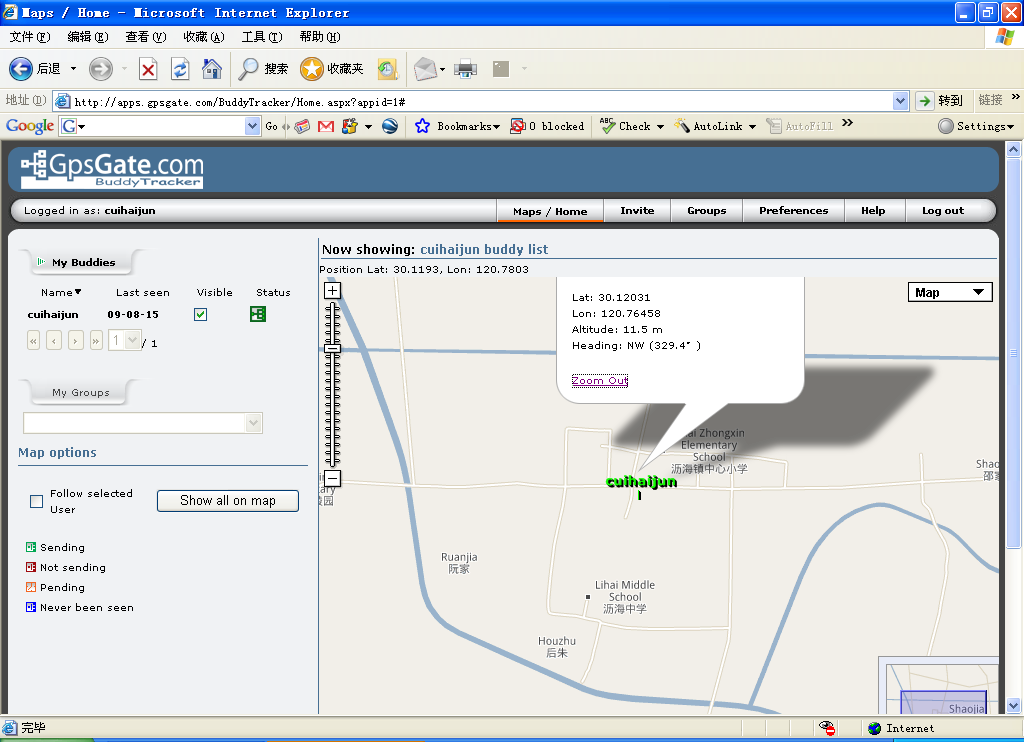Click the page vertical scrollbar thumb
The width and height of the screenshot is (1024, 742).
[x=1014, y=353]
